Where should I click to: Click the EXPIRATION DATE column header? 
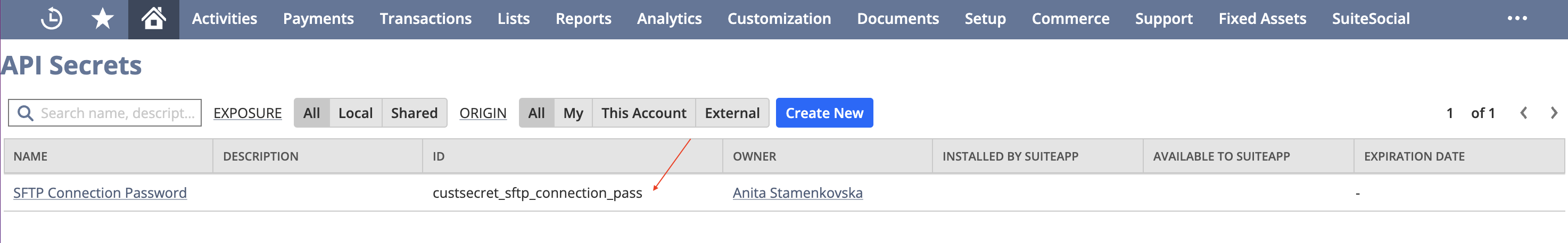pyautogui.click(x=1459, y=156)
